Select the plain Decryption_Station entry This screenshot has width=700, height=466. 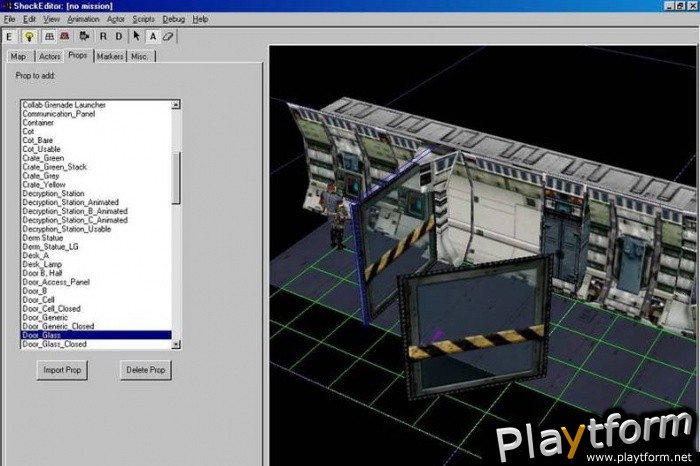pyautogui.click(x=96, y=194)
